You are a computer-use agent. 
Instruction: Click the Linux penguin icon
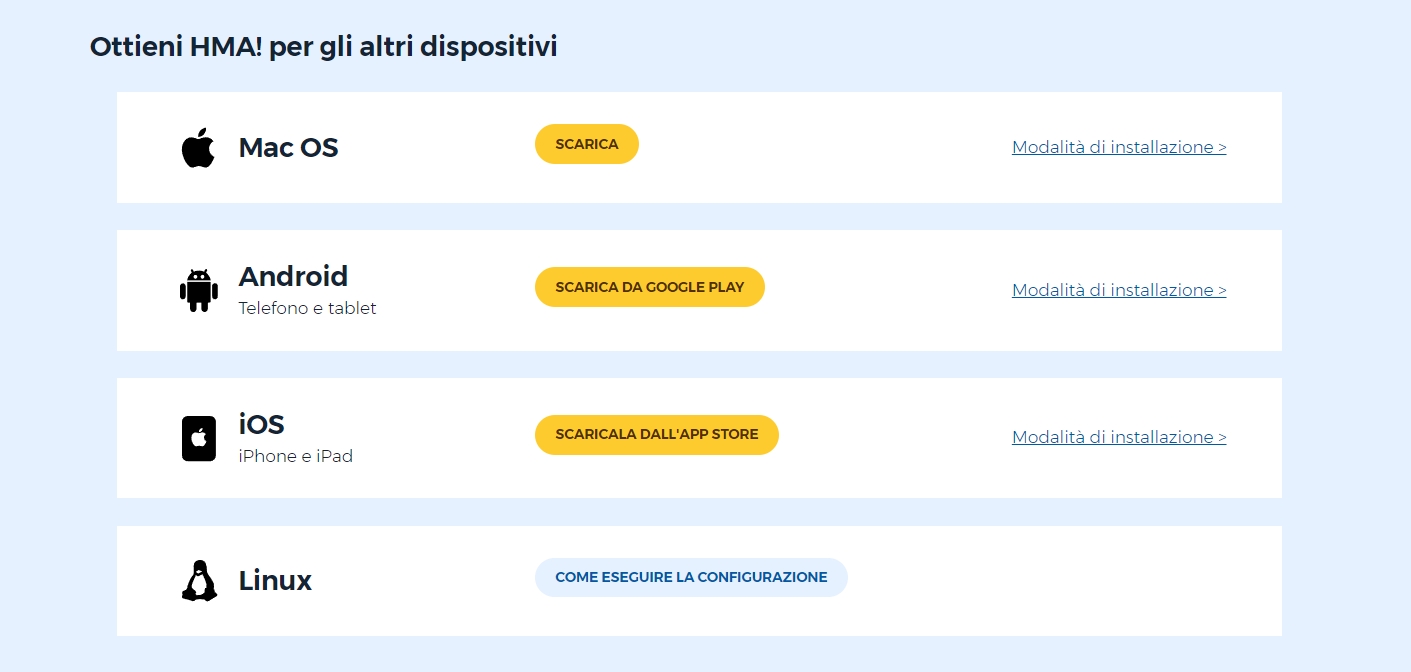click(x=199, y=581)
